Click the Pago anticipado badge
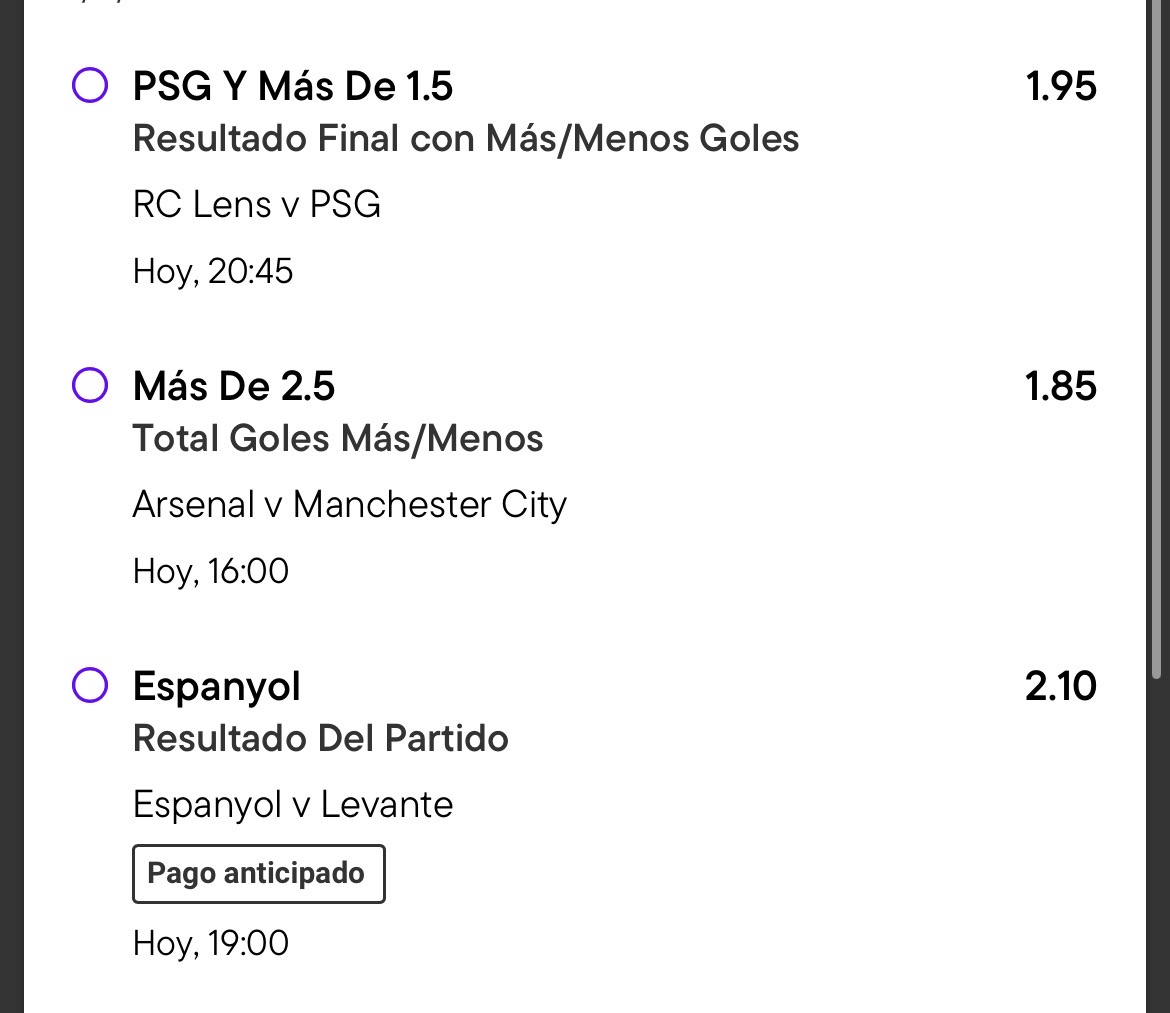1170x1013 pixels. 259,874
